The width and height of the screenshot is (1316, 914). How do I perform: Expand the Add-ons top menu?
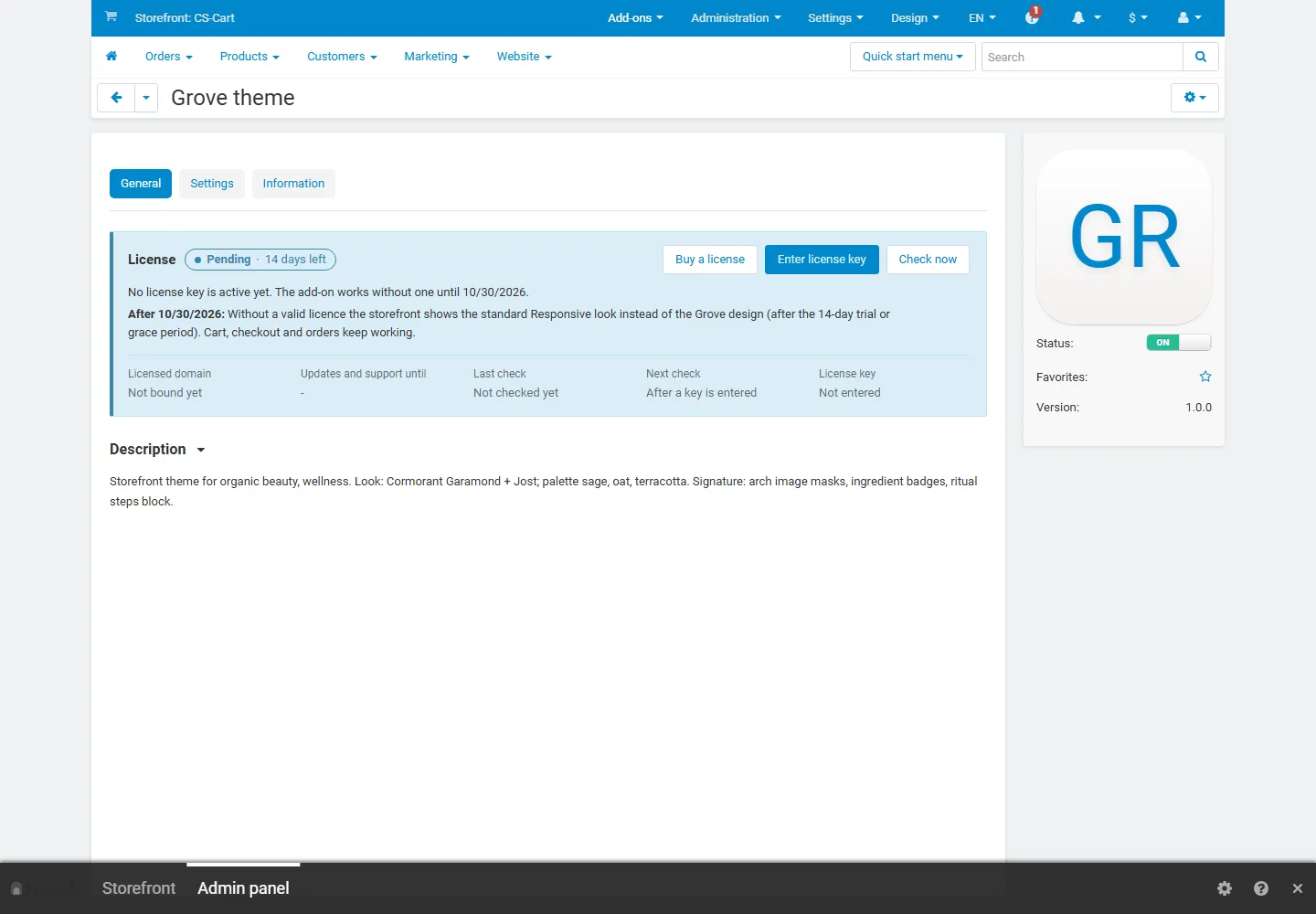pyautogui.click(x=635, y=17)
